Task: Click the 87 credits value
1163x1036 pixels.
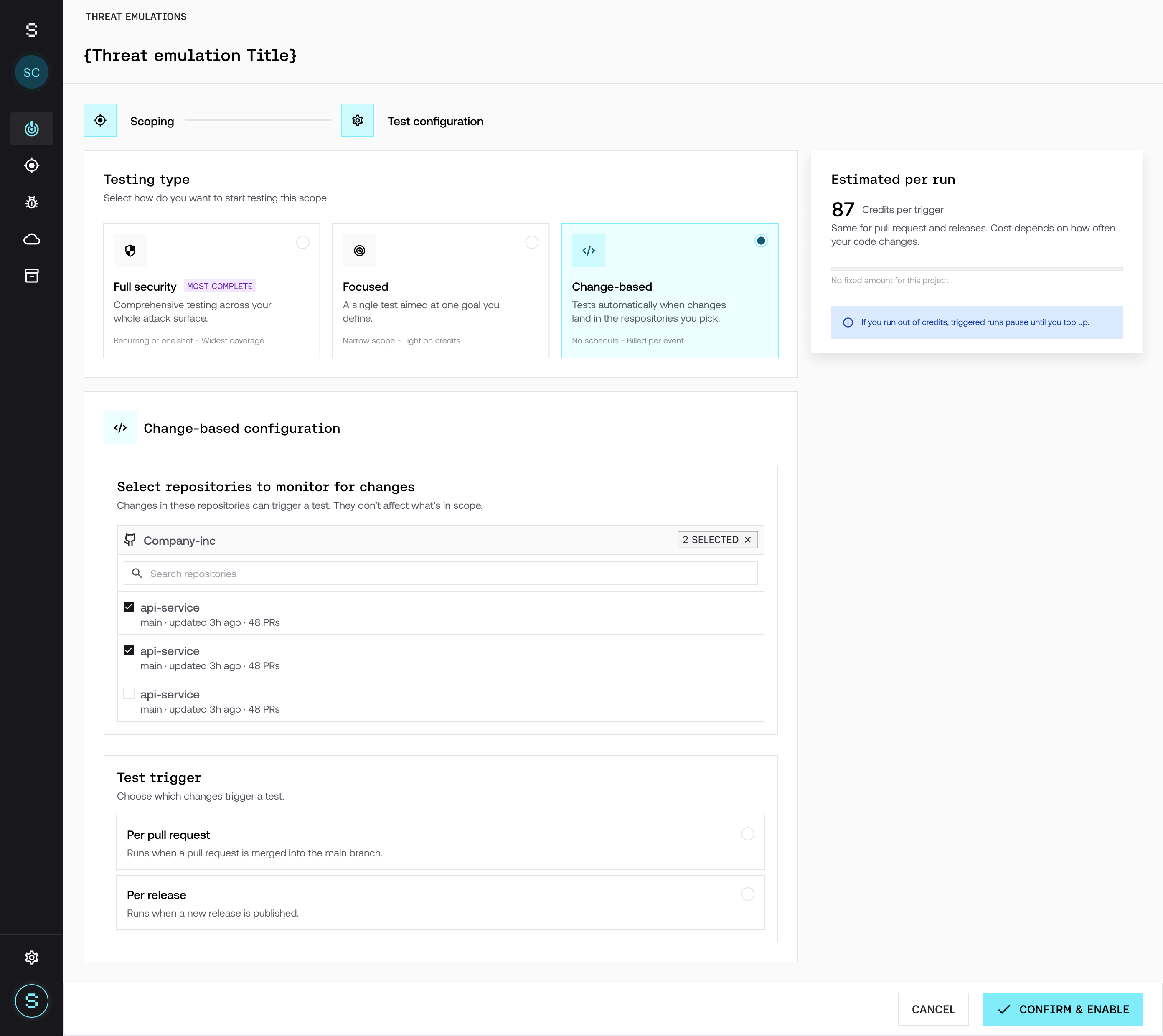Action: 843,209
